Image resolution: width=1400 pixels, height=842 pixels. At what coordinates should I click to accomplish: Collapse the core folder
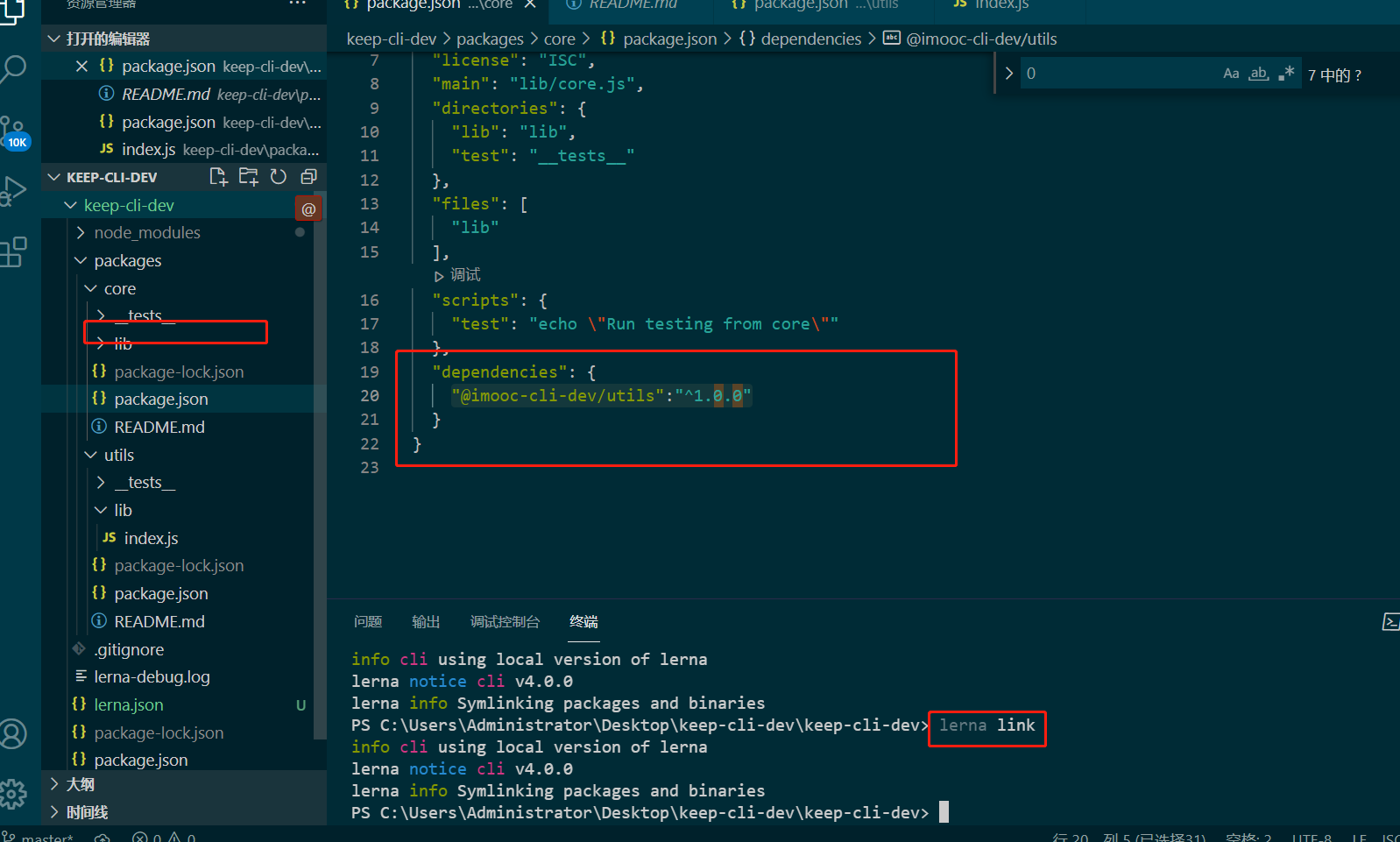(91, 288)
